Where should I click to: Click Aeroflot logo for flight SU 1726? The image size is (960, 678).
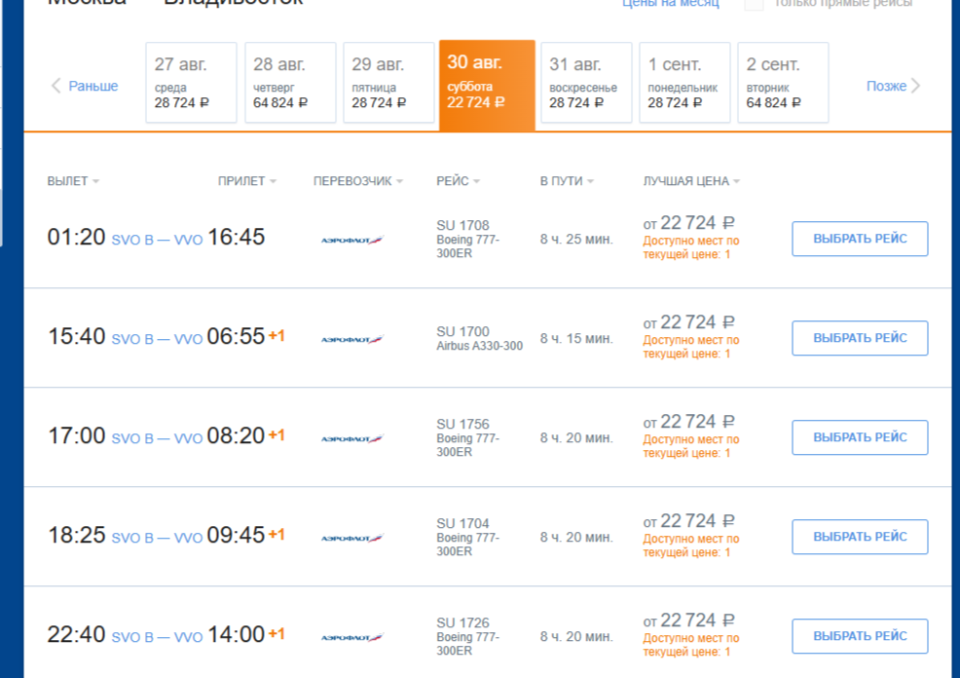coord(352,637)
